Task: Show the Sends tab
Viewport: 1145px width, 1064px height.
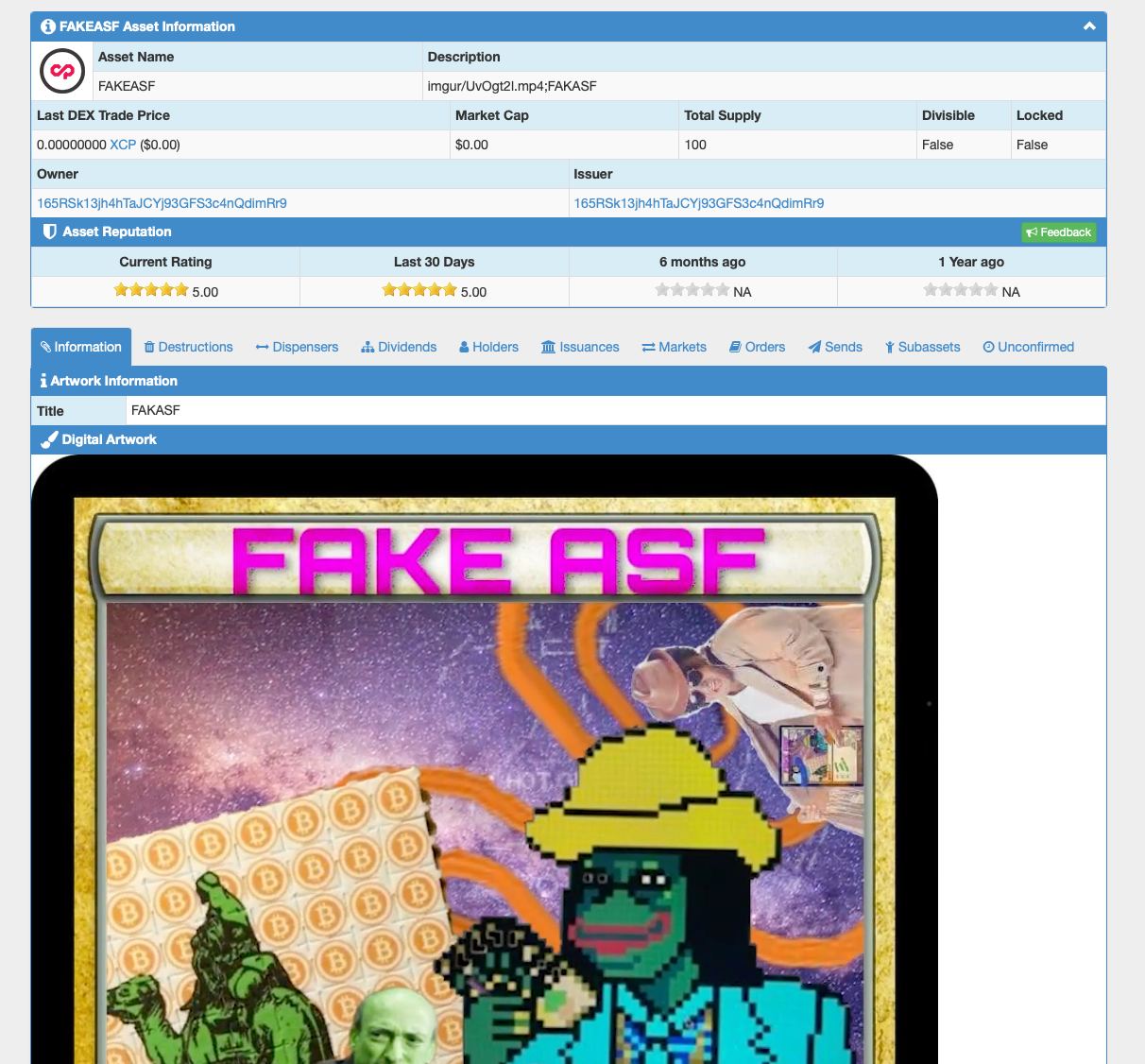Action: click(x=835, y=347)
